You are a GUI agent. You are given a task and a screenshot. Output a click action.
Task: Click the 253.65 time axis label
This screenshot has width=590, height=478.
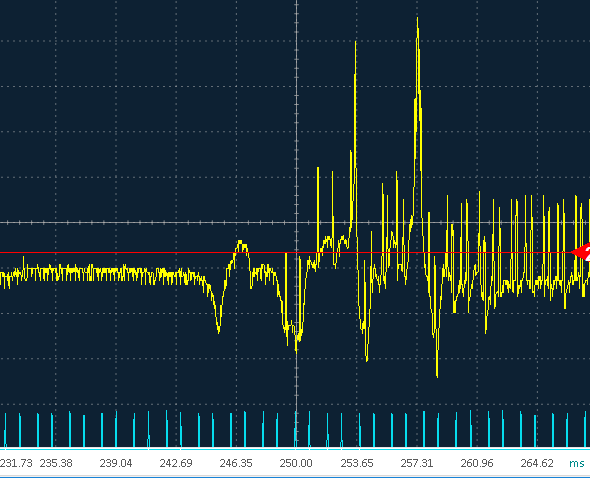357,463
